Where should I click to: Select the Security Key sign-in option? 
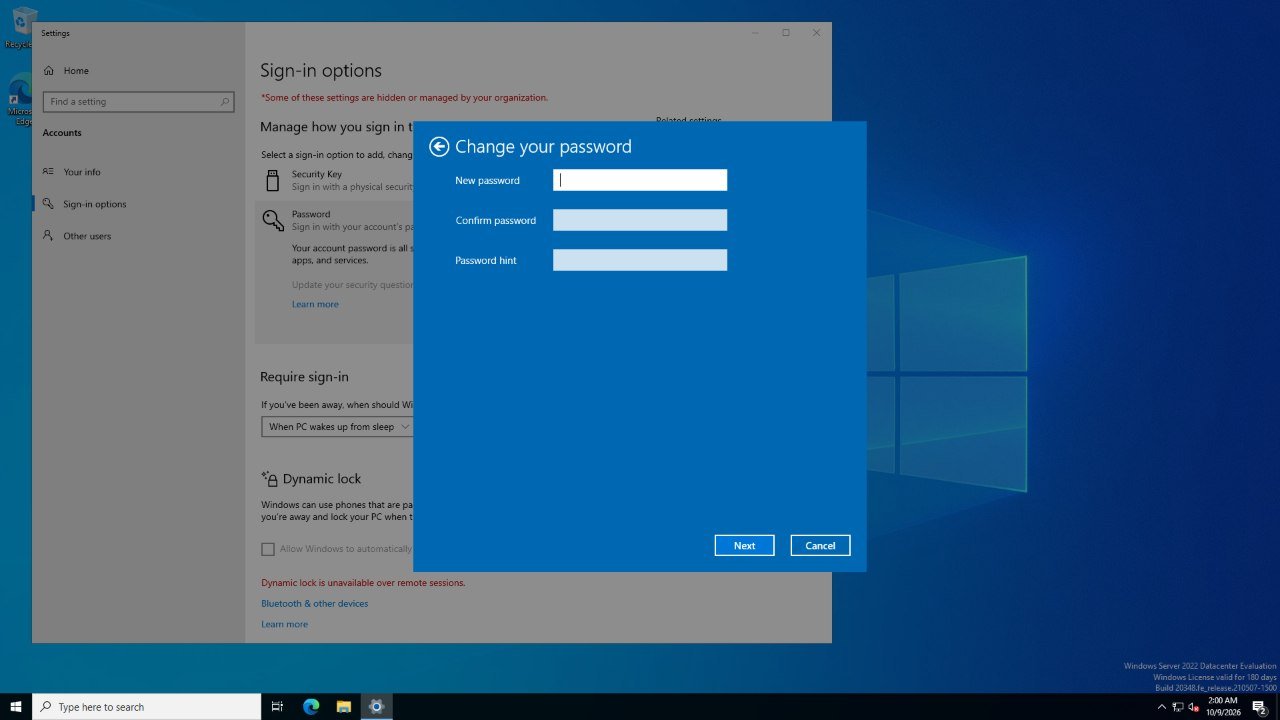click(x=335, y=180)
